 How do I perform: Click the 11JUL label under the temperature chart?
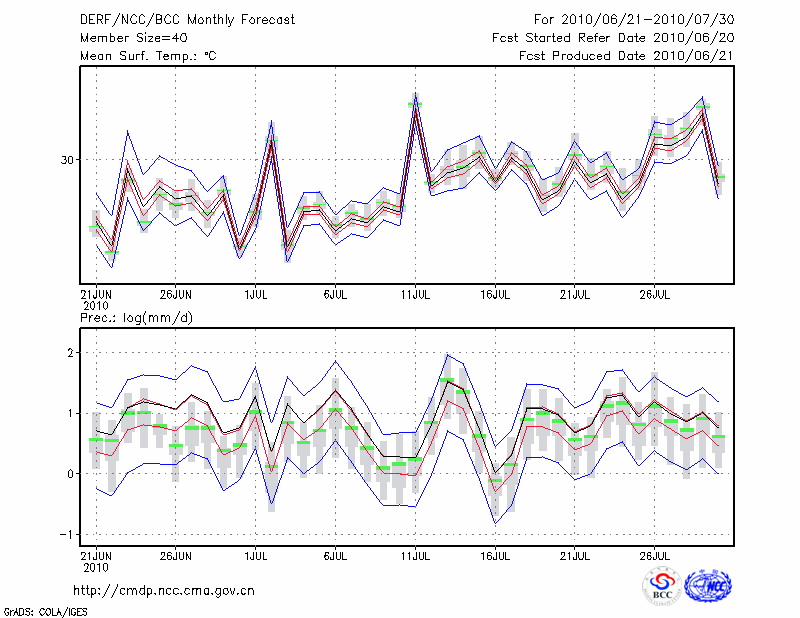(x=415, y=295)
